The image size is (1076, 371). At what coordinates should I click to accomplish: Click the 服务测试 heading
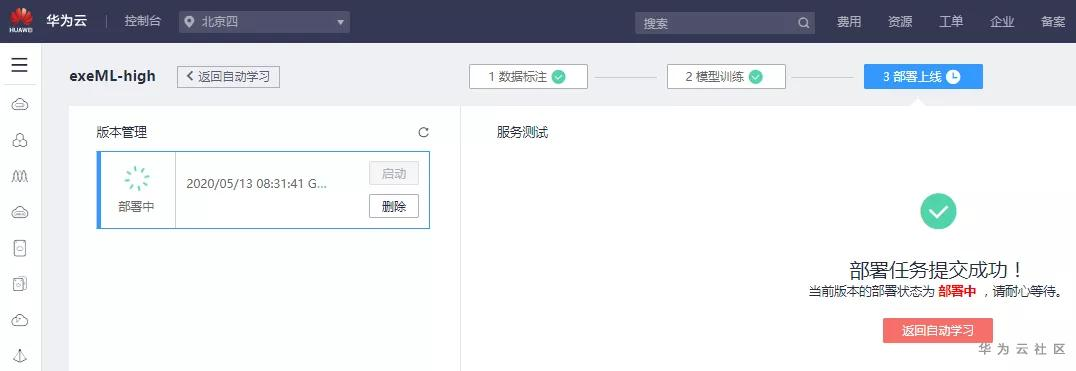click(522, 133)
